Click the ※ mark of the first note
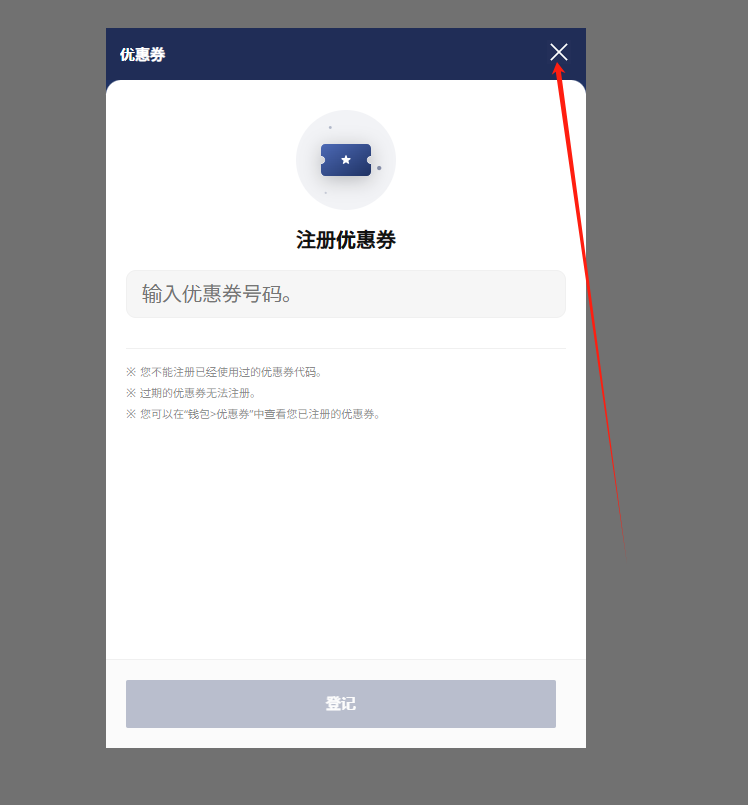Viewport: 748px width, 805px height. pos(131,372)
